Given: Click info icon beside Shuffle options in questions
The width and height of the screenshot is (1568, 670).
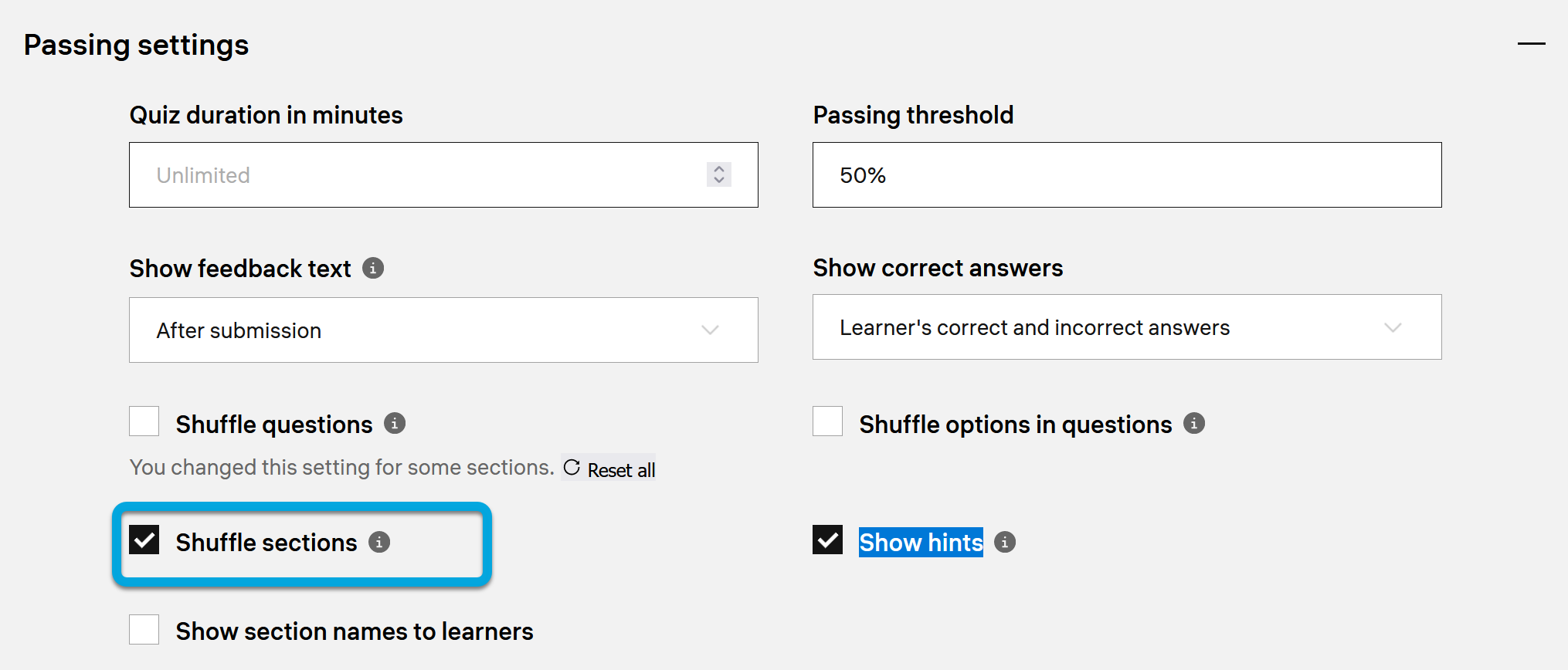Looking at the screenshot, I should [1194, 423].
